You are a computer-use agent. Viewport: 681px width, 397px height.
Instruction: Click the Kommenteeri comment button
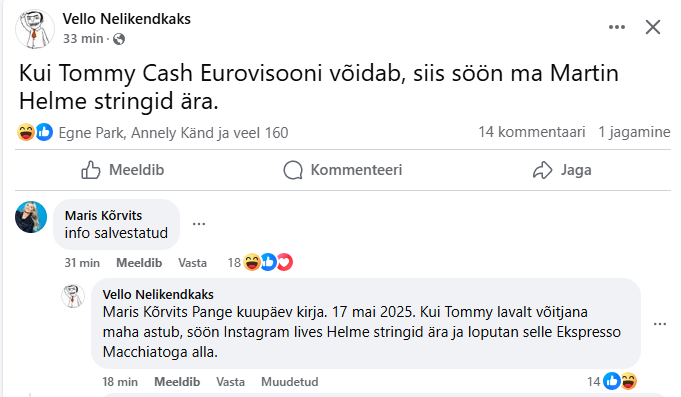[343, 170]
